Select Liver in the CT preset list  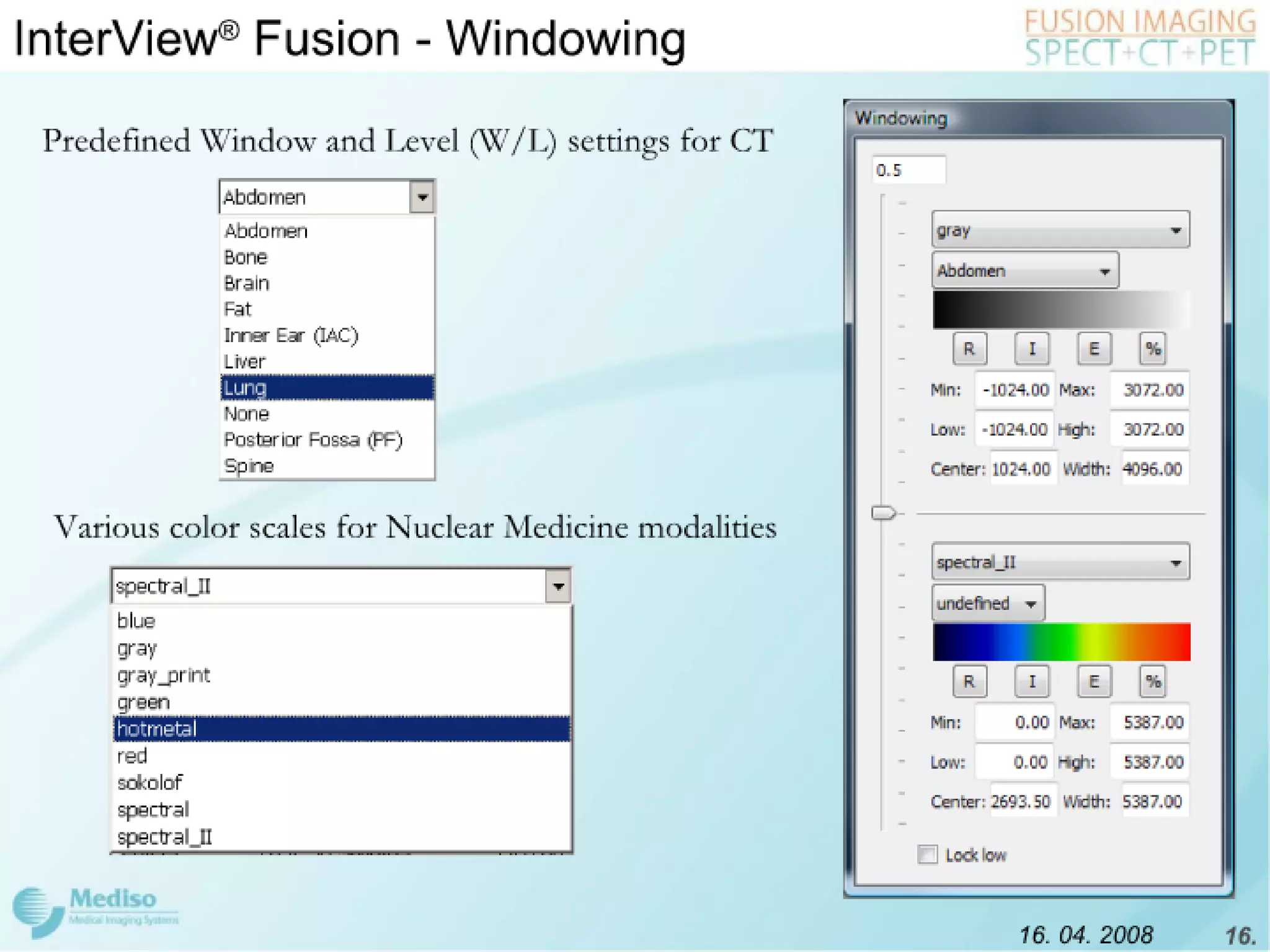click(327, 361)
